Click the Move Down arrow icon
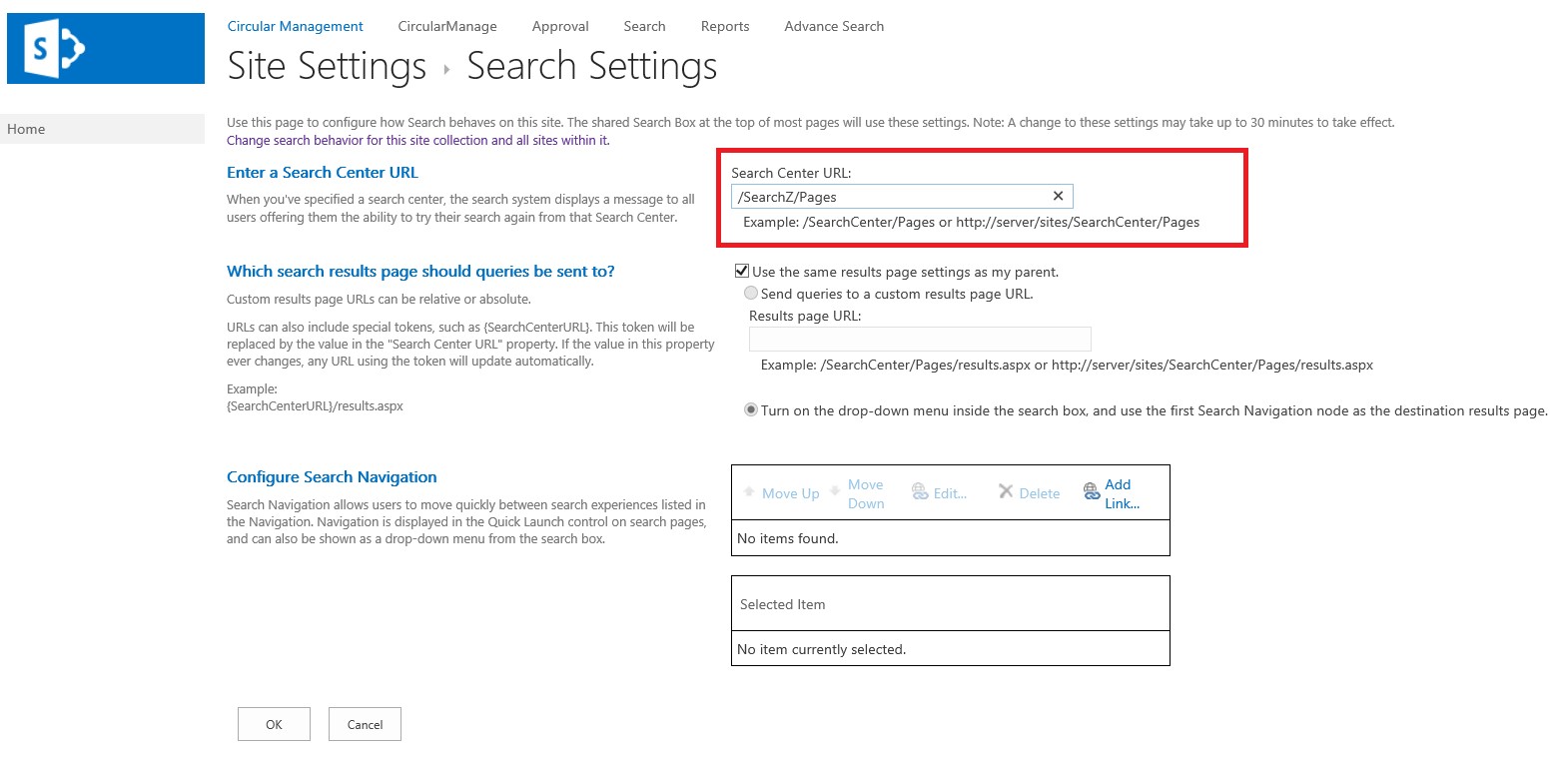The height and width of the screenshot is (759, 1568). coord(835,491)
